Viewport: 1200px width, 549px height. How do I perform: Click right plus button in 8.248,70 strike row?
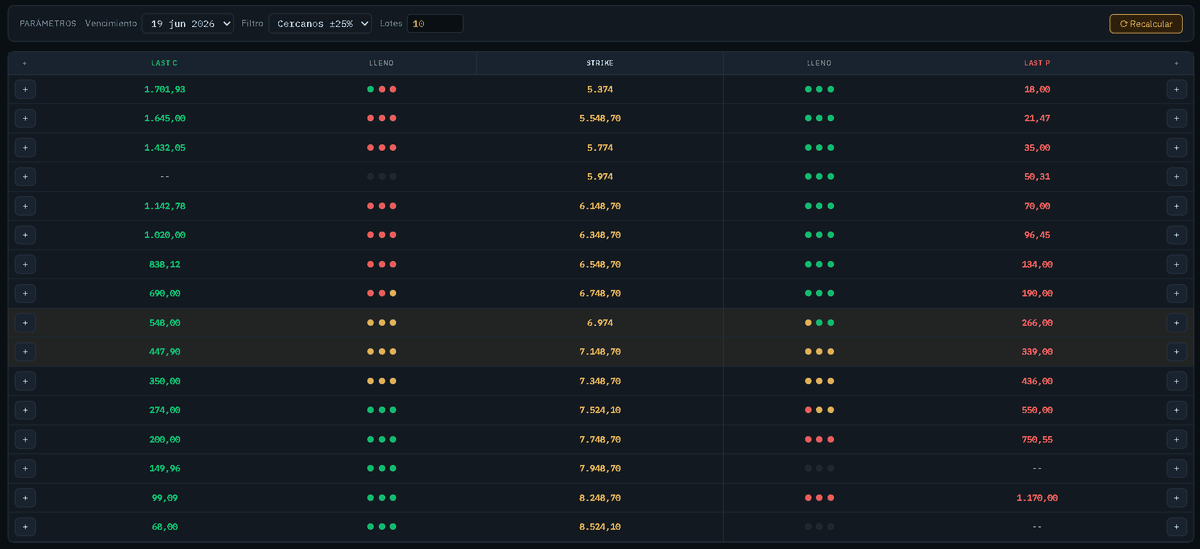click(1175, 497)
